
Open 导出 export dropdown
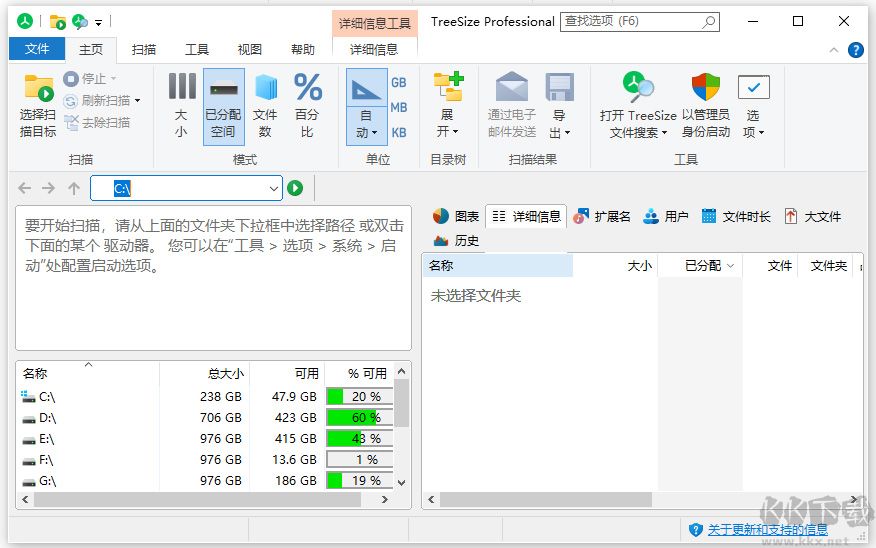click(x=559, y=106)
